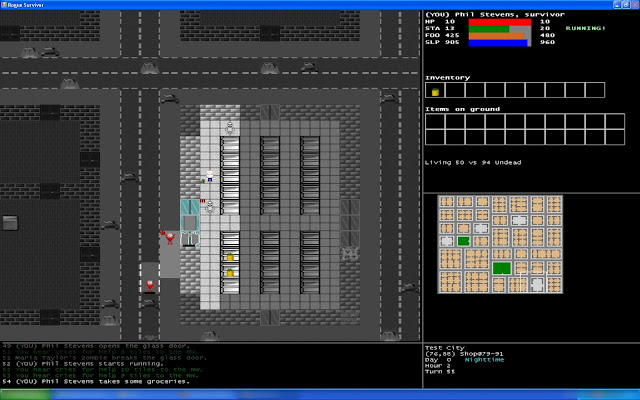Pick the lower groceries item on the shelf

230,273
